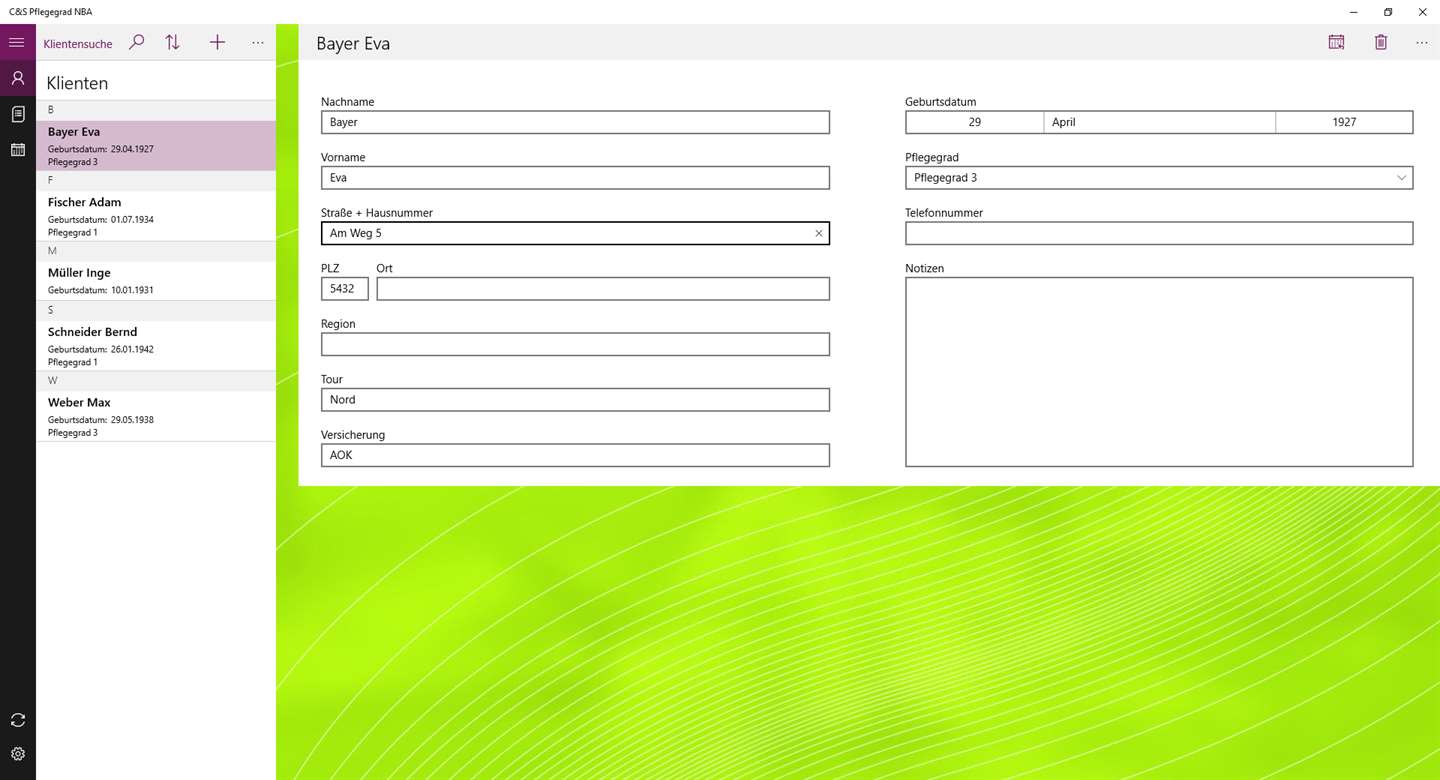Click the search magnifier icon
The height and width of the screenshot is (780, 1440).
tap(137, 43)
